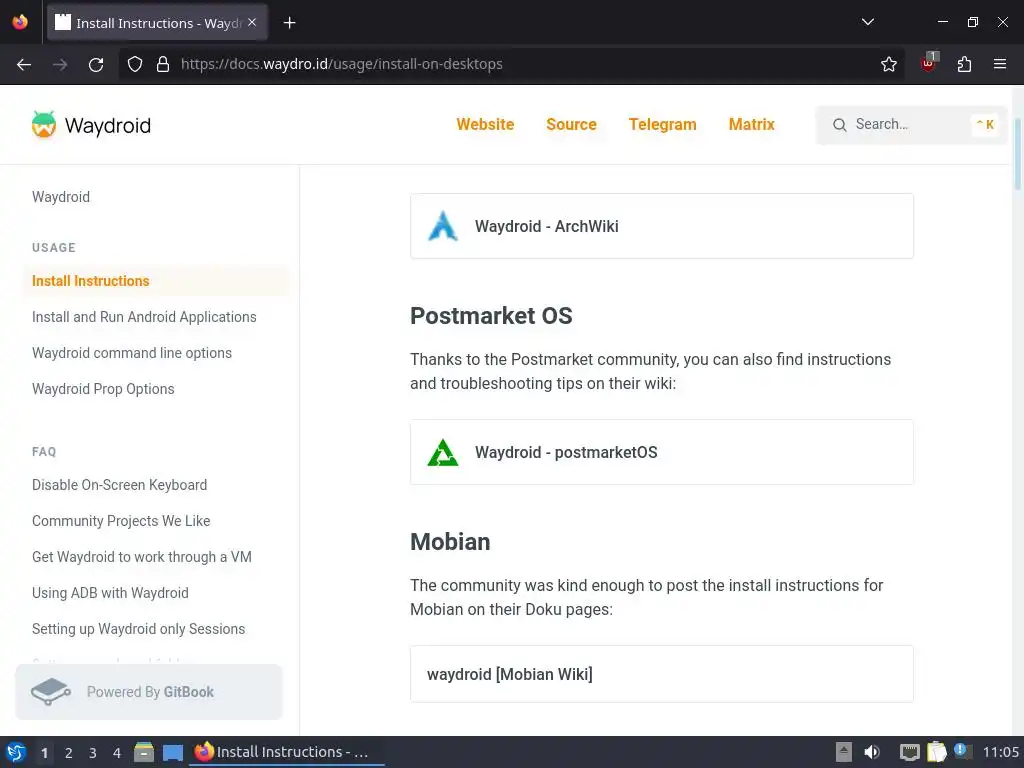Open the Website header link
The image size is (1024, 768).
click(485, 124)
